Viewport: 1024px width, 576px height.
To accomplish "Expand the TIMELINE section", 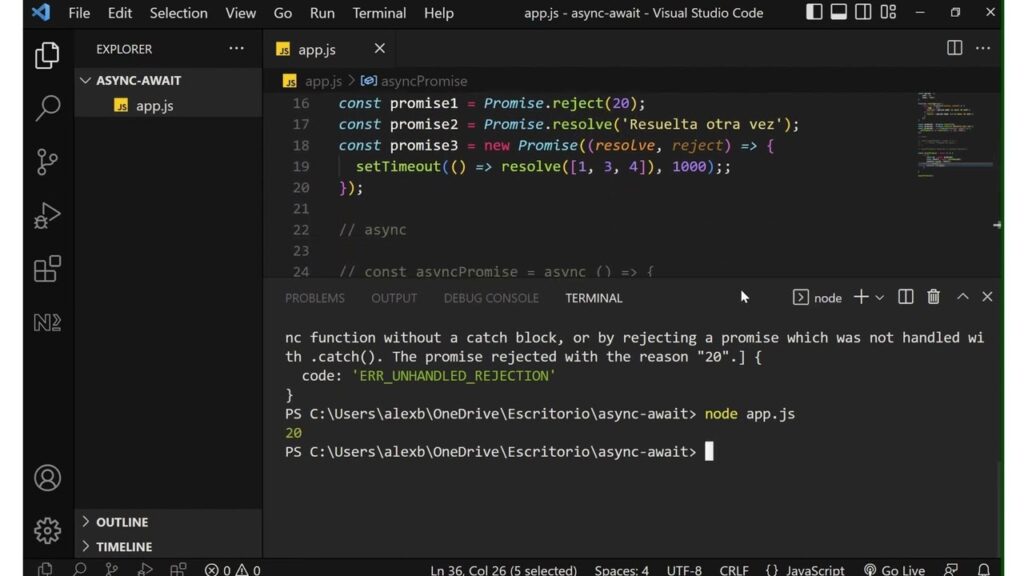I will 123,547.
